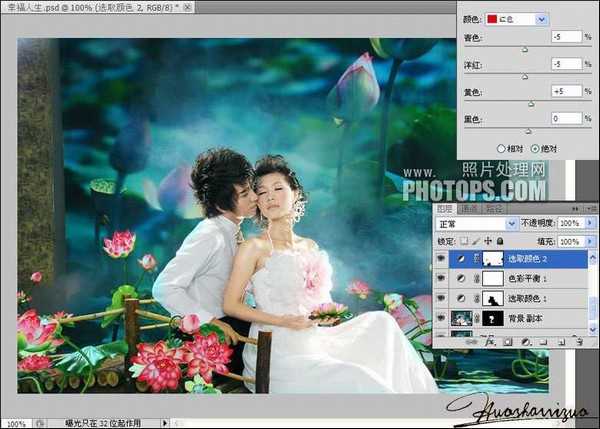Viewport: 600px width, 429px height.
Task: Click the 青色 cyan value input field
Action: (566, 37)
